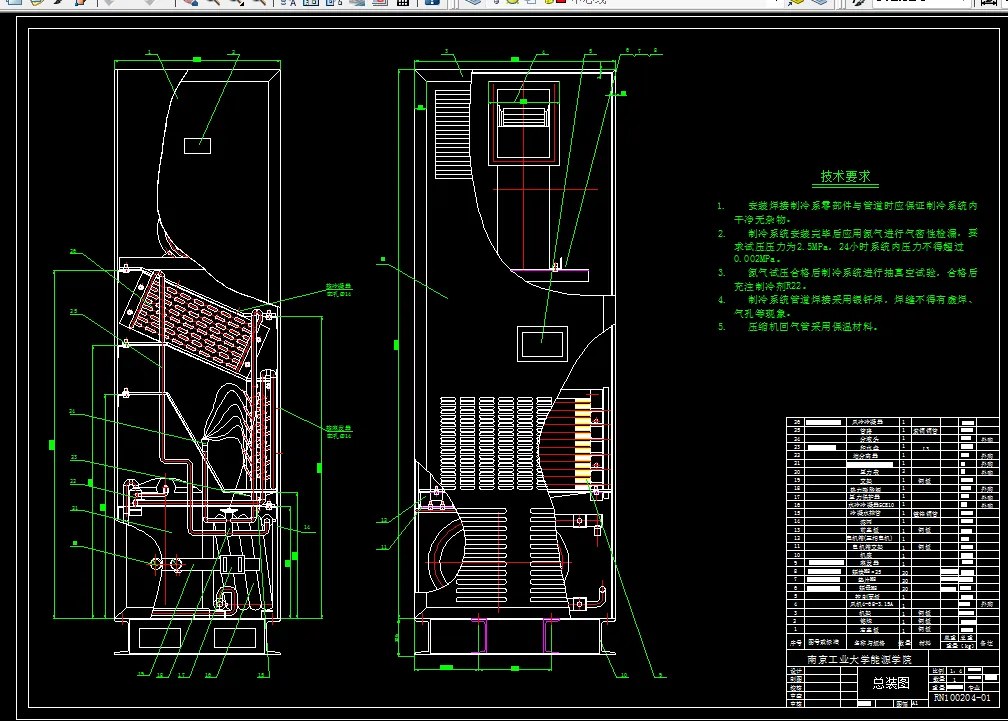Select the drawing number RN100204-01
1008x721 pixels.
[963, 699]
